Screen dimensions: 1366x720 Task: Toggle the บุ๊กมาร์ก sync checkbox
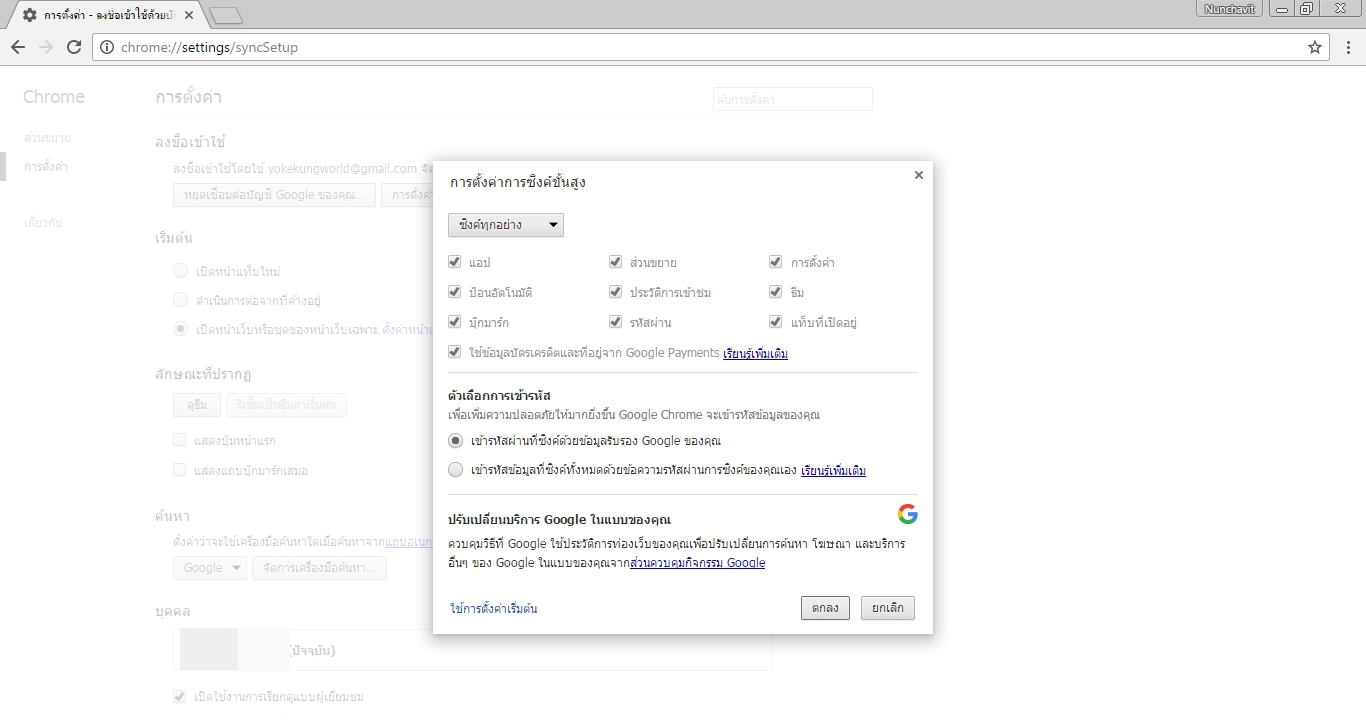456,322
